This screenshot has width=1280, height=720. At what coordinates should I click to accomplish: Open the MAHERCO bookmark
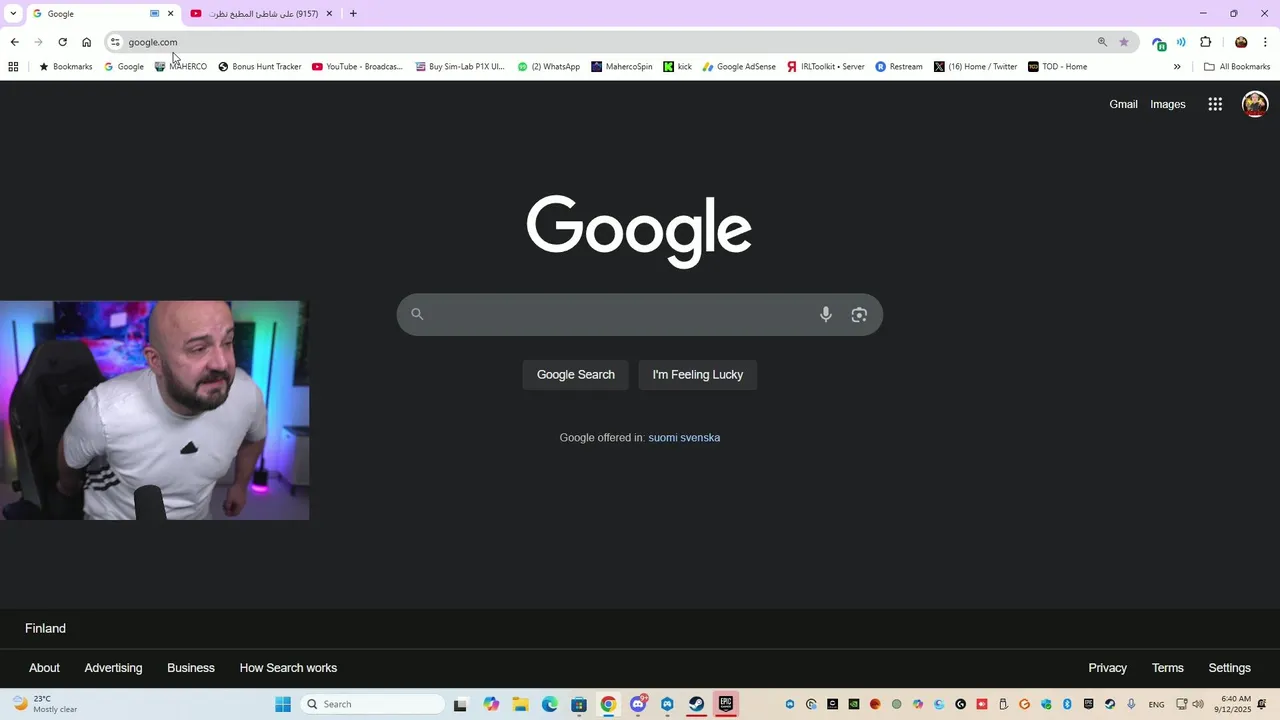pyautogui.click(x=181, y=67)
